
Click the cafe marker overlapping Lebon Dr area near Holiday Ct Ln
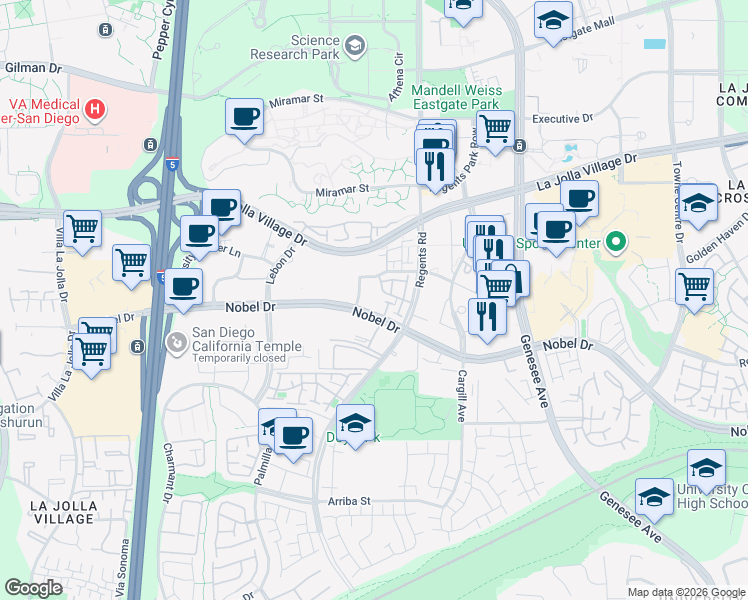coord(199,235)
